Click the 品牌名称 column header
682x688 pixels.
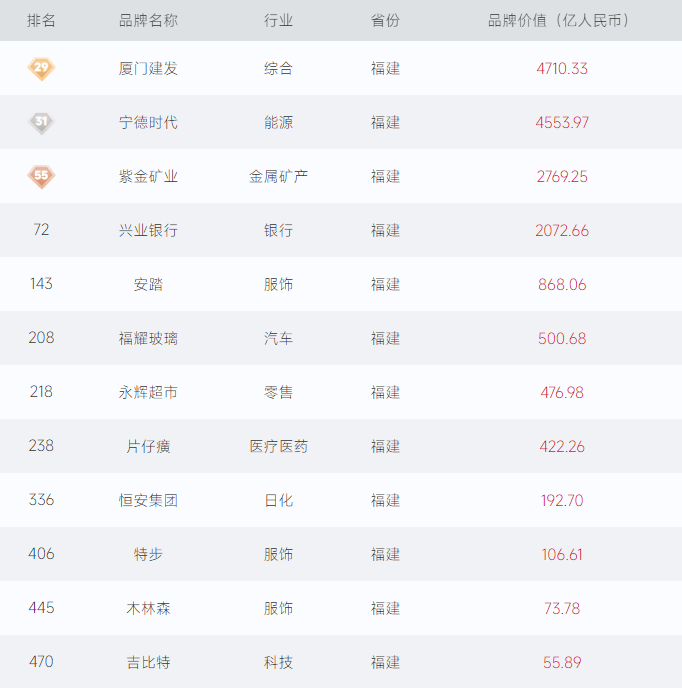pyautogui.click(x=148, y=21)
